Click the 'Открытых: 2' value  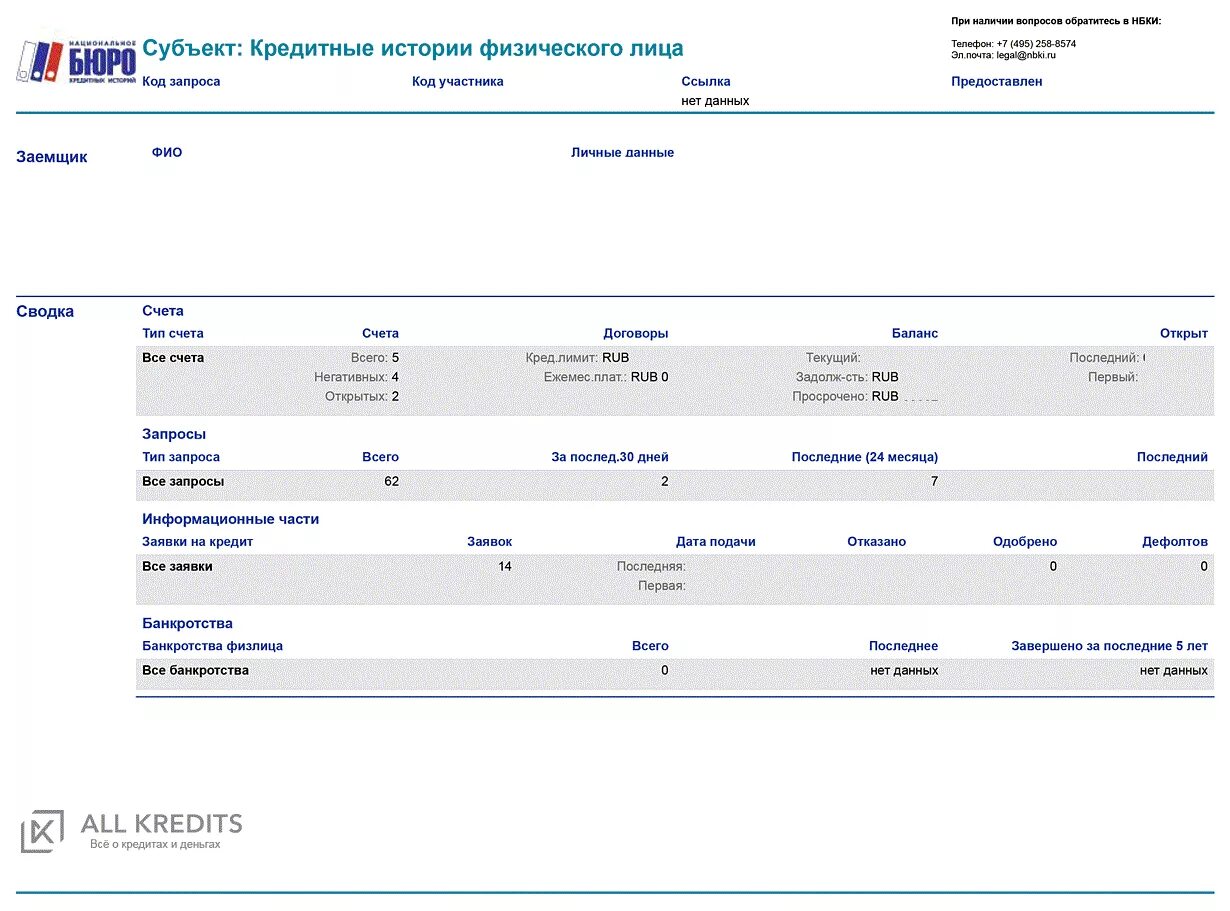(x=362, y=397)
